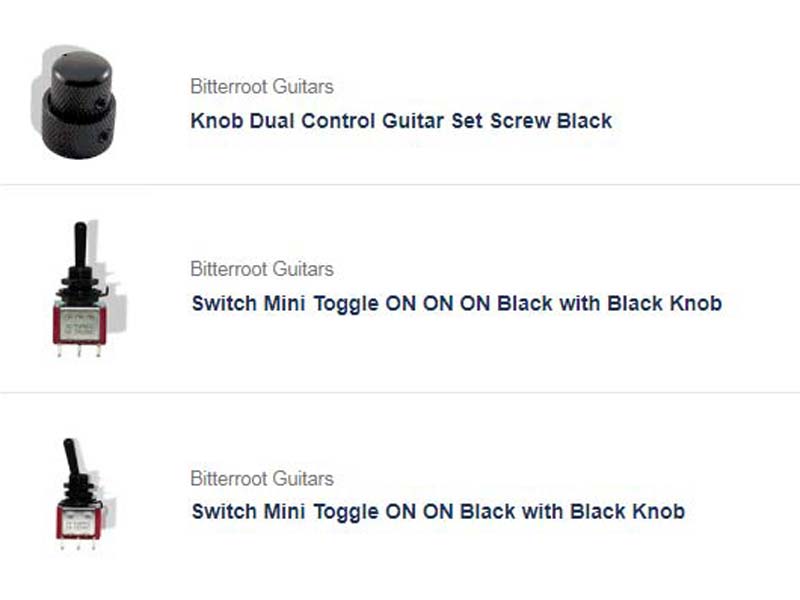This screenshot has height=600, width=800.
Task: Open the ON ON toggle switch image
Action: [x=82, y=495]
